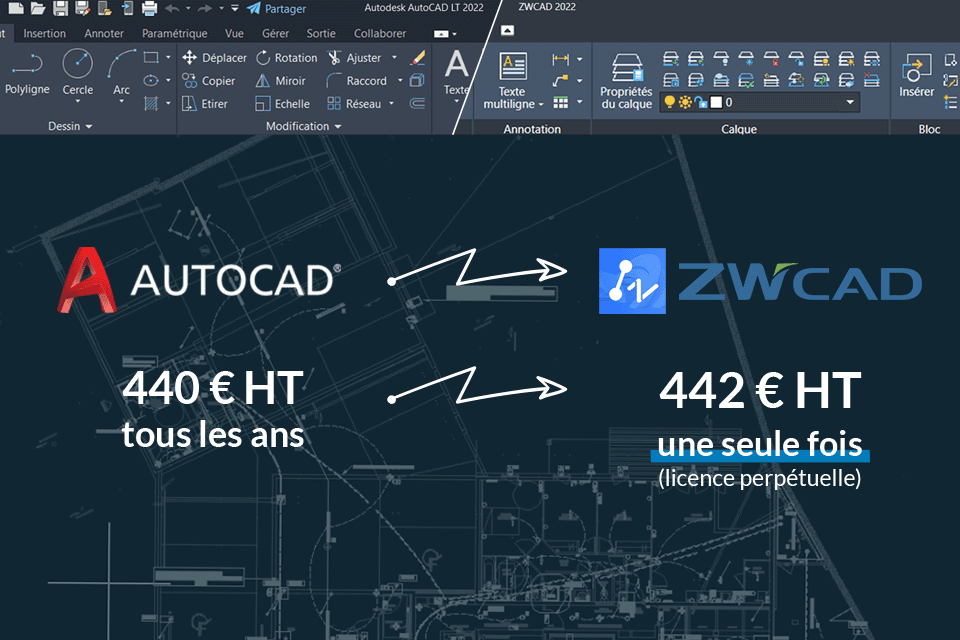Image resolution: width=960 pixels, height=640 pixels.
Task: Click the New file icon in AutoCAD toolbar
Action: click(x=16, y=8)
